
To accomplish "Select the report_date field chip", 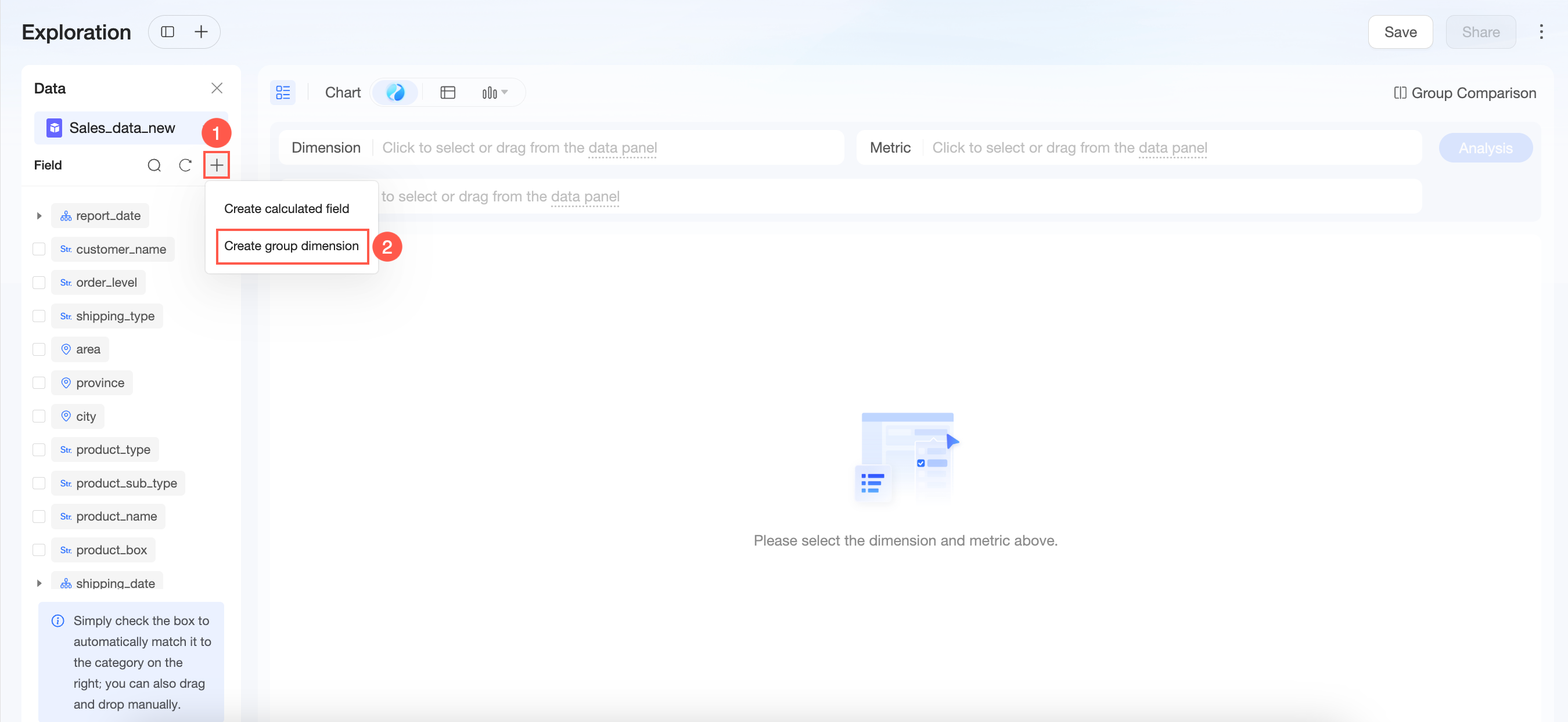I will tap(100, 216).
